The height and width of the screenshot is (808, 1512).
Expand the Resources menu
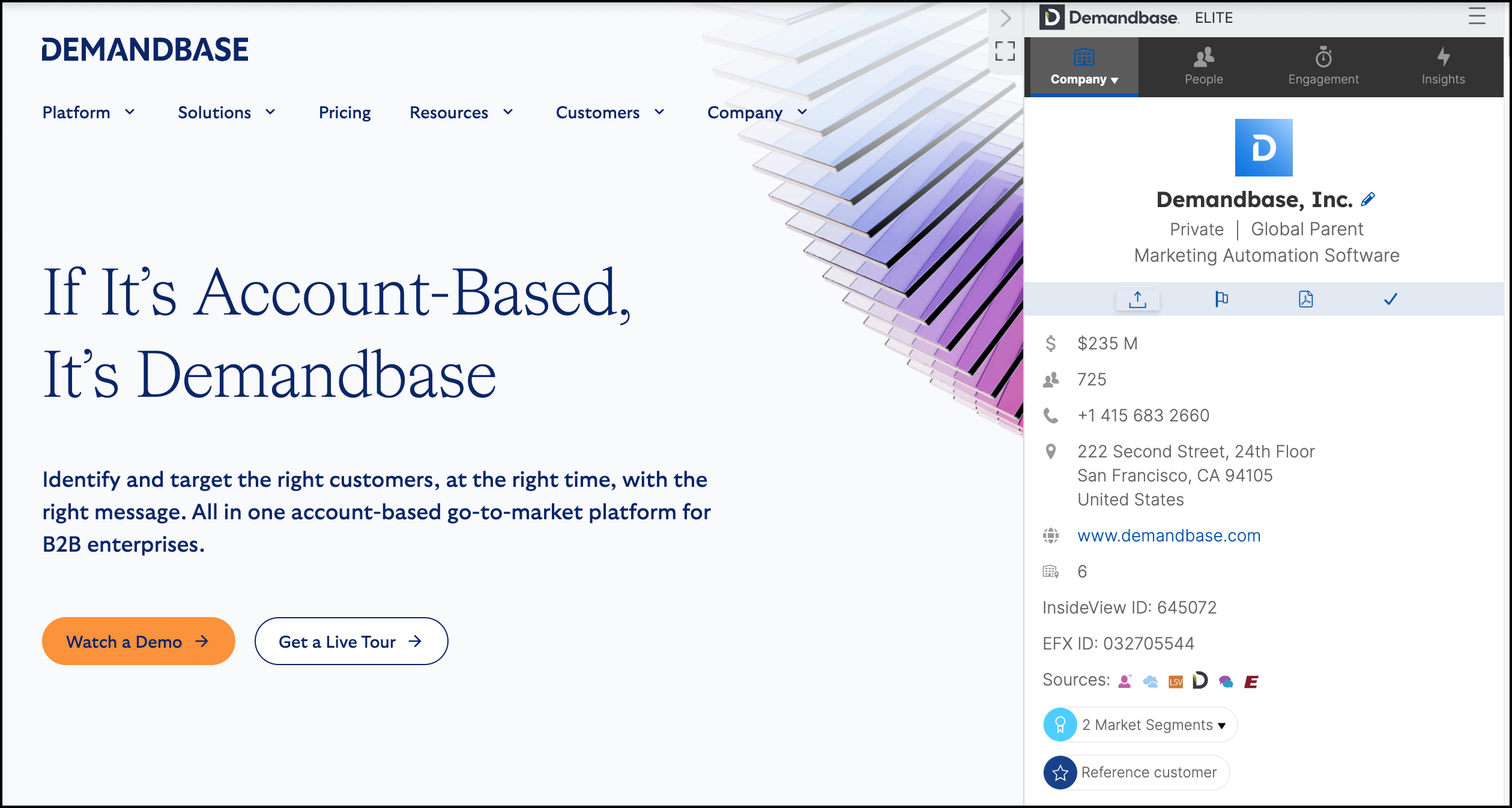(x=462, y=112)
